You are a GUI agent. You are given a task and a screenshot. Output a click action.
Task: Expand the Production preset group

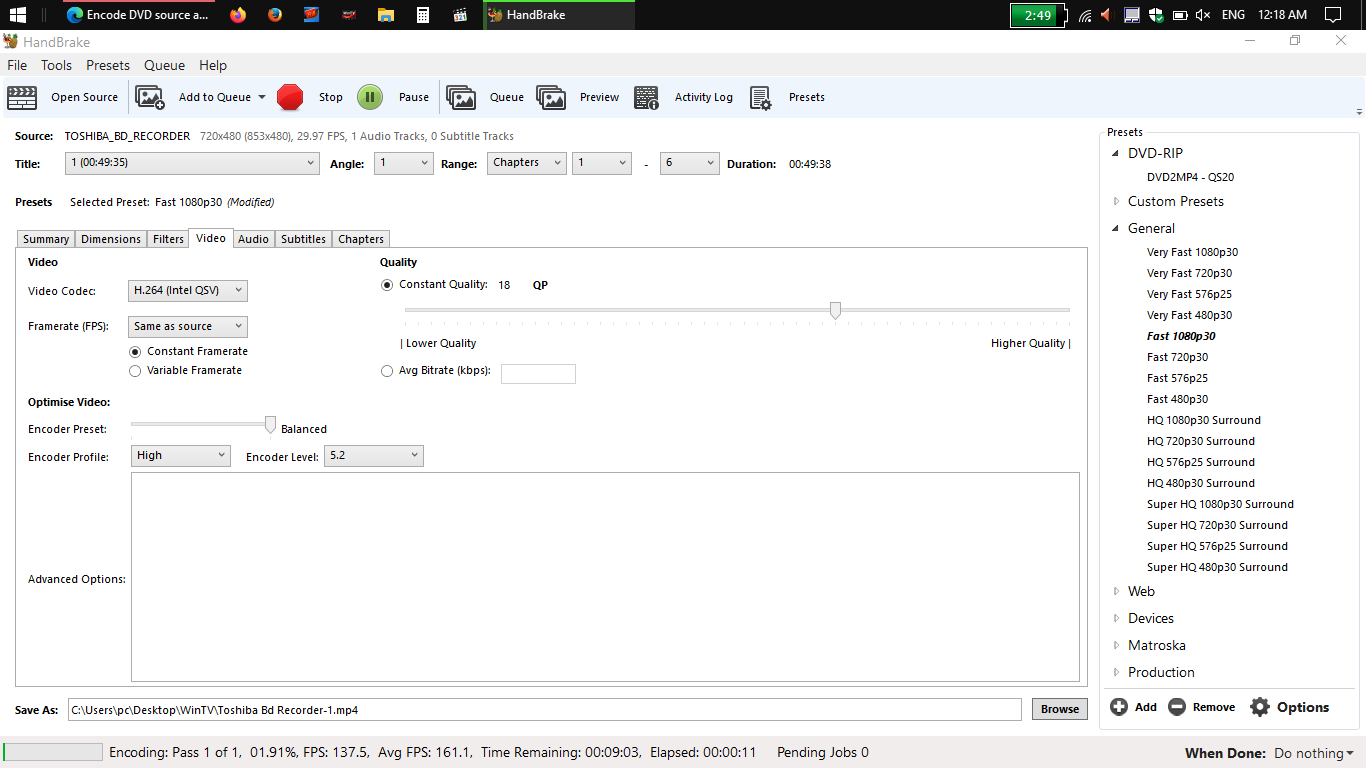click(x=1116, y=673)
